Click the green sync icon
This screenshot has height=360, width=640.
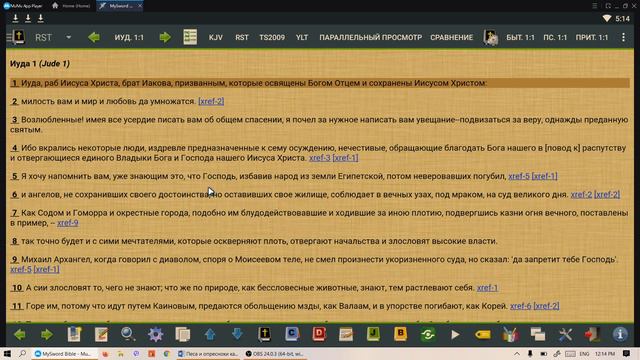428,334
